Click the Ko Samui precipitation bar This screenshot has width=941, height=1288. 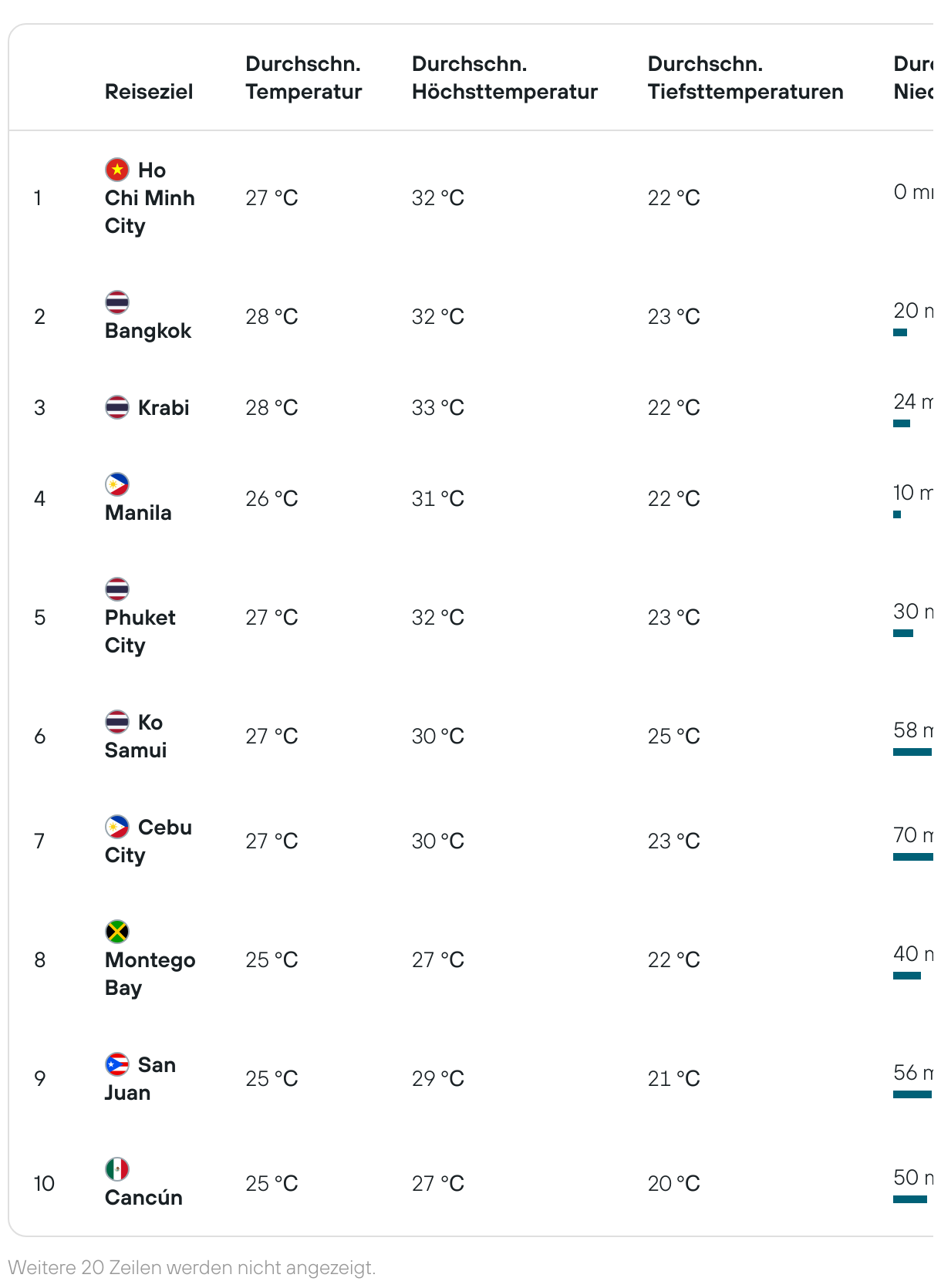(913, 752)
